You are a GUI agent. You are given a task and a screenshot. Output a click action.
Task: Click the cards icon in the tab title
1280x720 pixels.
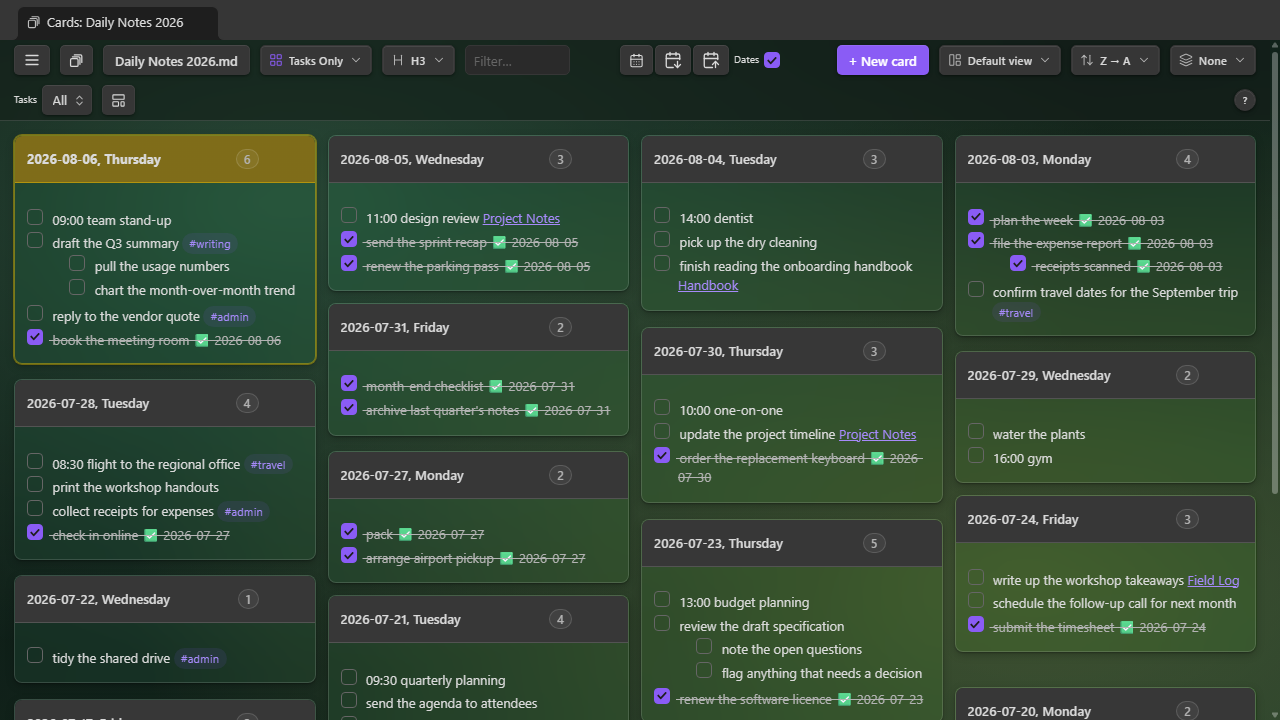coord(34,22)
